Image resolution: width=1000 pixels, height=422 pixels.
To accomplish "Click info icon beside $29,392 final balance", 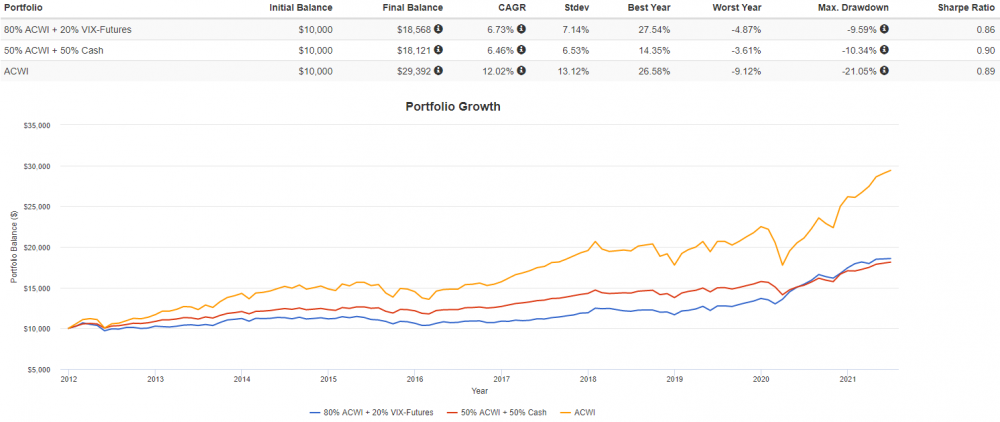I will (438, 72).
